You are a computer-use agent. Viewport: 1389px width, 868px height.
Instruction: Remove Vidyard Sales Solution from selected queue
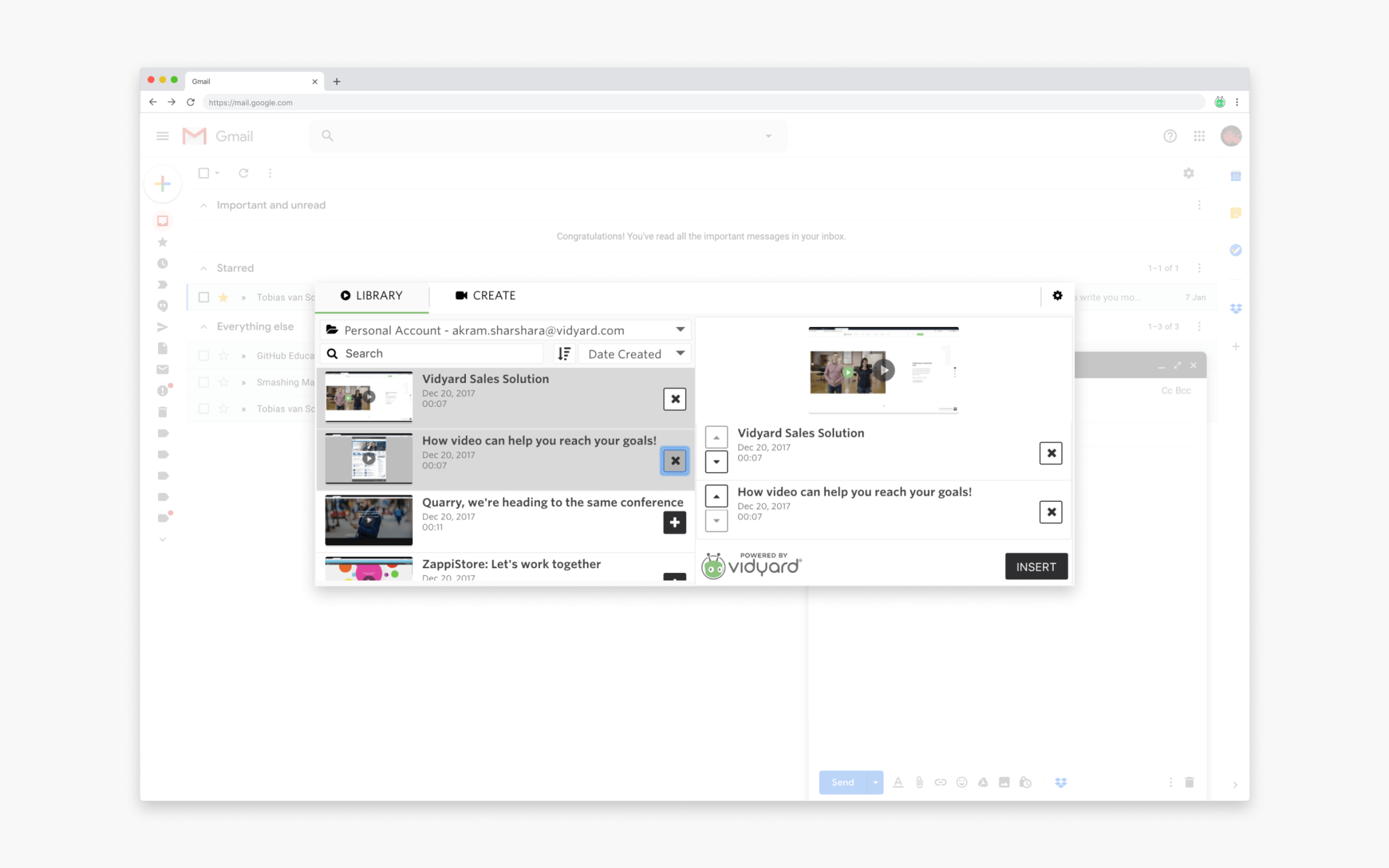pyautogui.click(x=1051, y=453)
